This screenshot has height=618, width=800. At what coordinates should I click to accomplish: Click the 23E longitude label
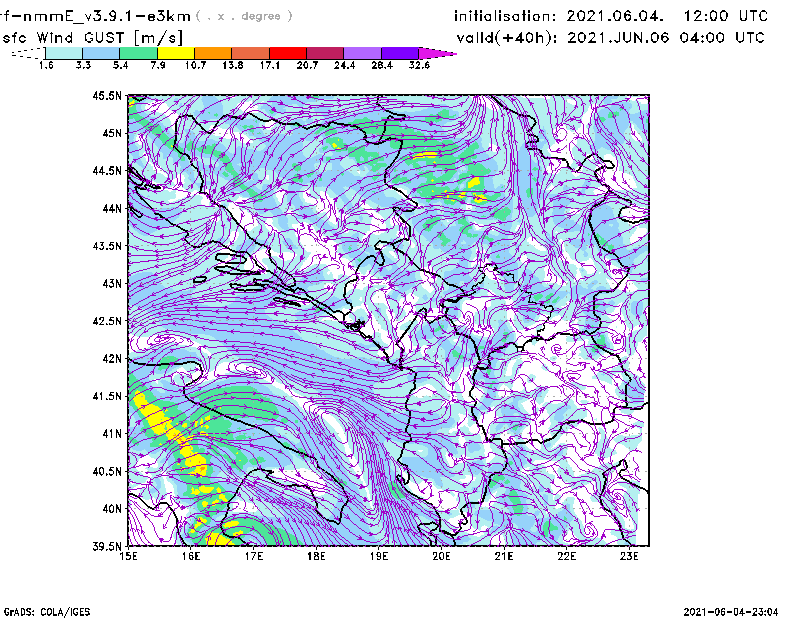(629, 556)
